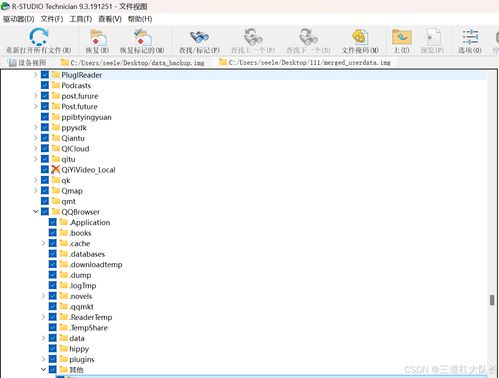Expand the post.furure folder
This screenshot has height=378, width=499.
tap(36, 96)
